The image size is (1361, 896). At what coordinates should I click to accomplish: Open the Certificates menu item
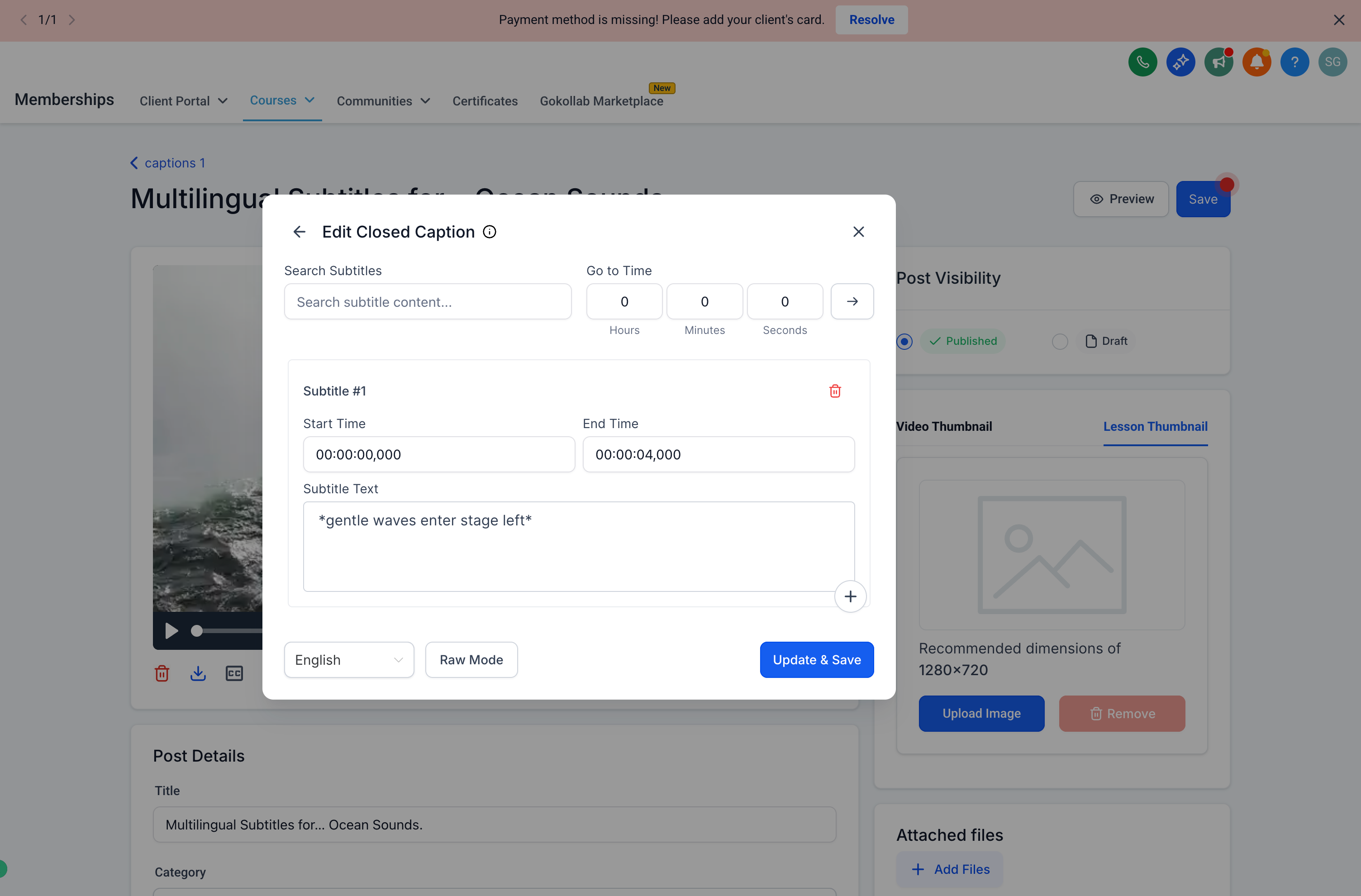[485, 101]
